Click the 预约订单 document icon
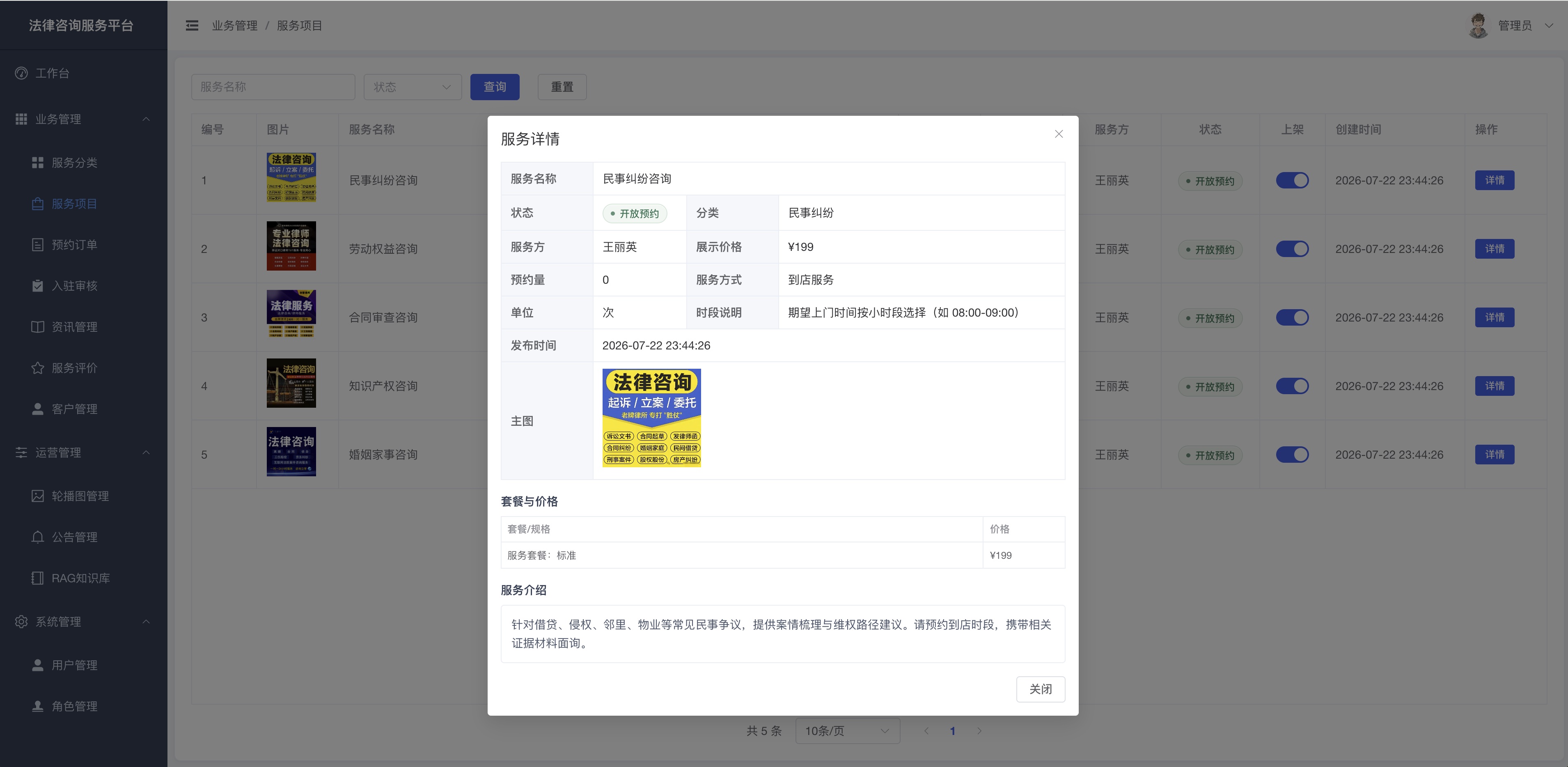 (x=38, y=245)
